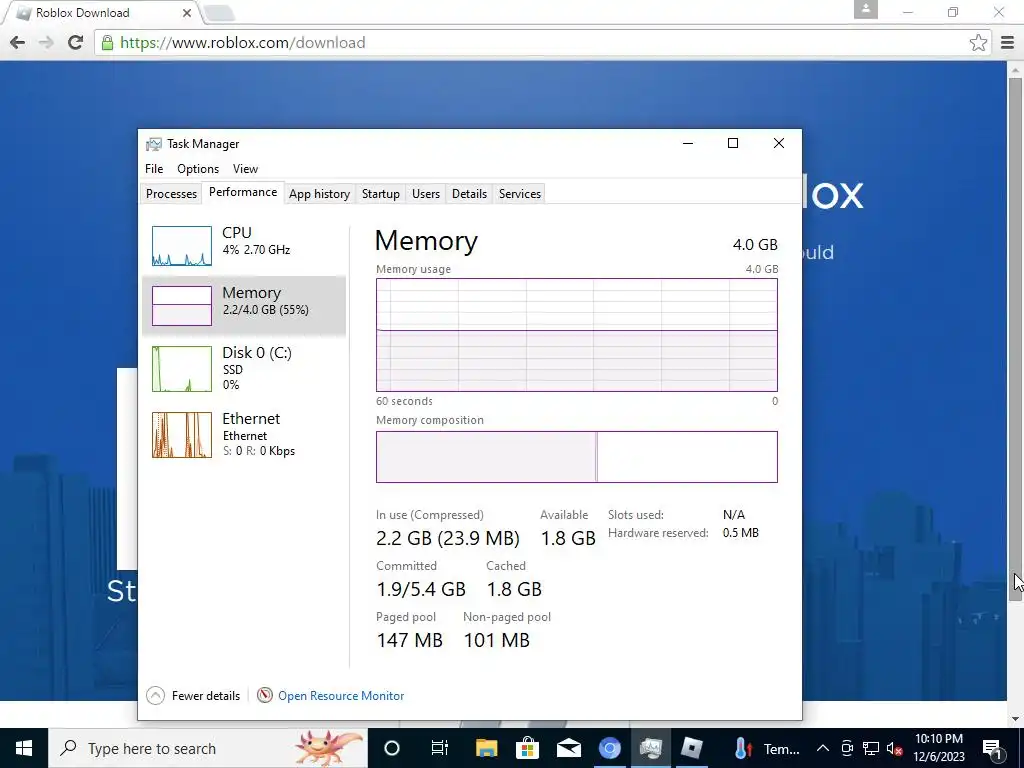Click the 147 MB Paged pool value
This screenshot has width=1024, height=768.
click(409, 640)
